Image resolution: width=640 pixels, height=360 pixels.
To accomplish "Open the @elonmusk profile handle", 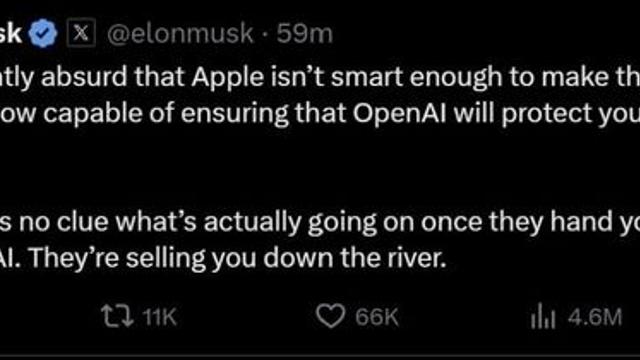I will tap(180, 33).
